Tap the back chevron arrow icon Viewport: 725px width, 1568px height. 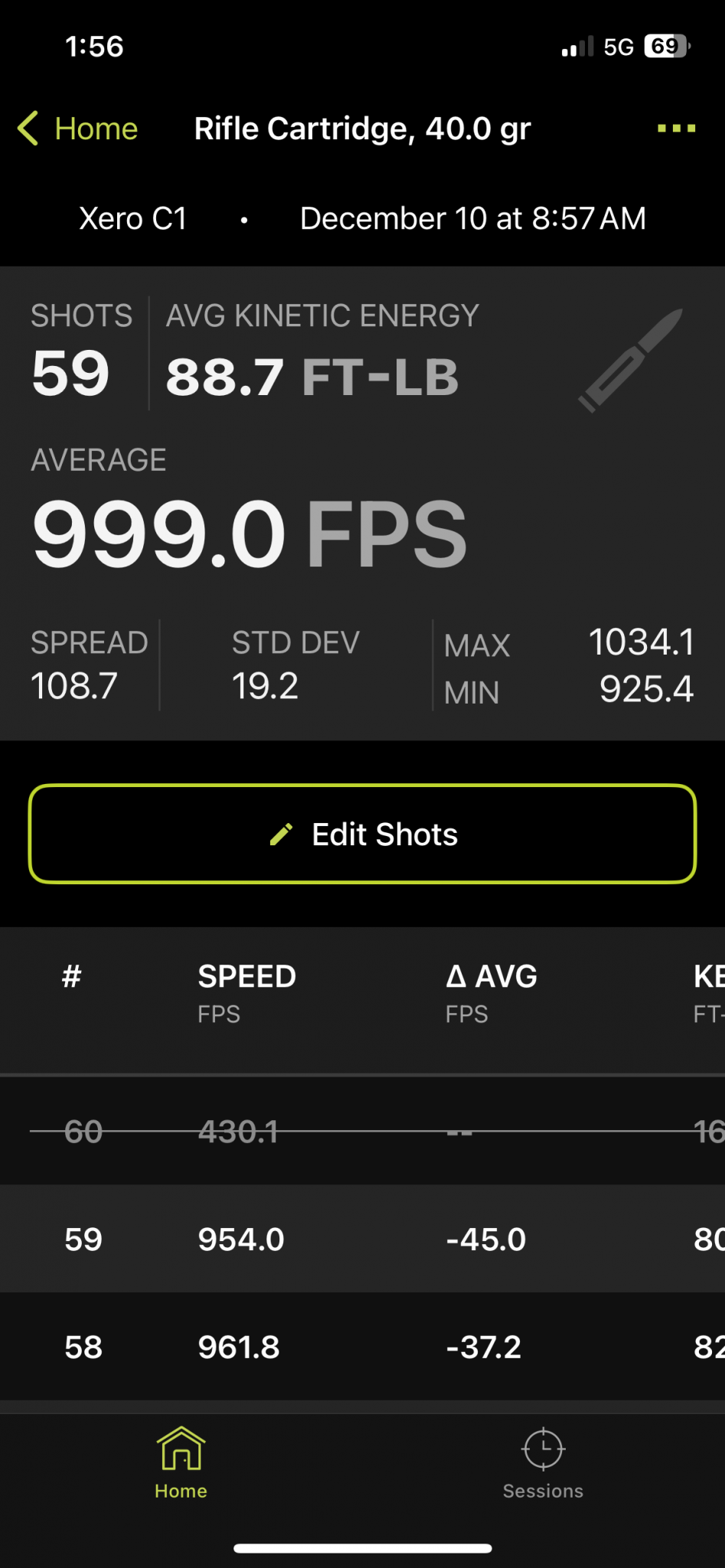(28, 128)
